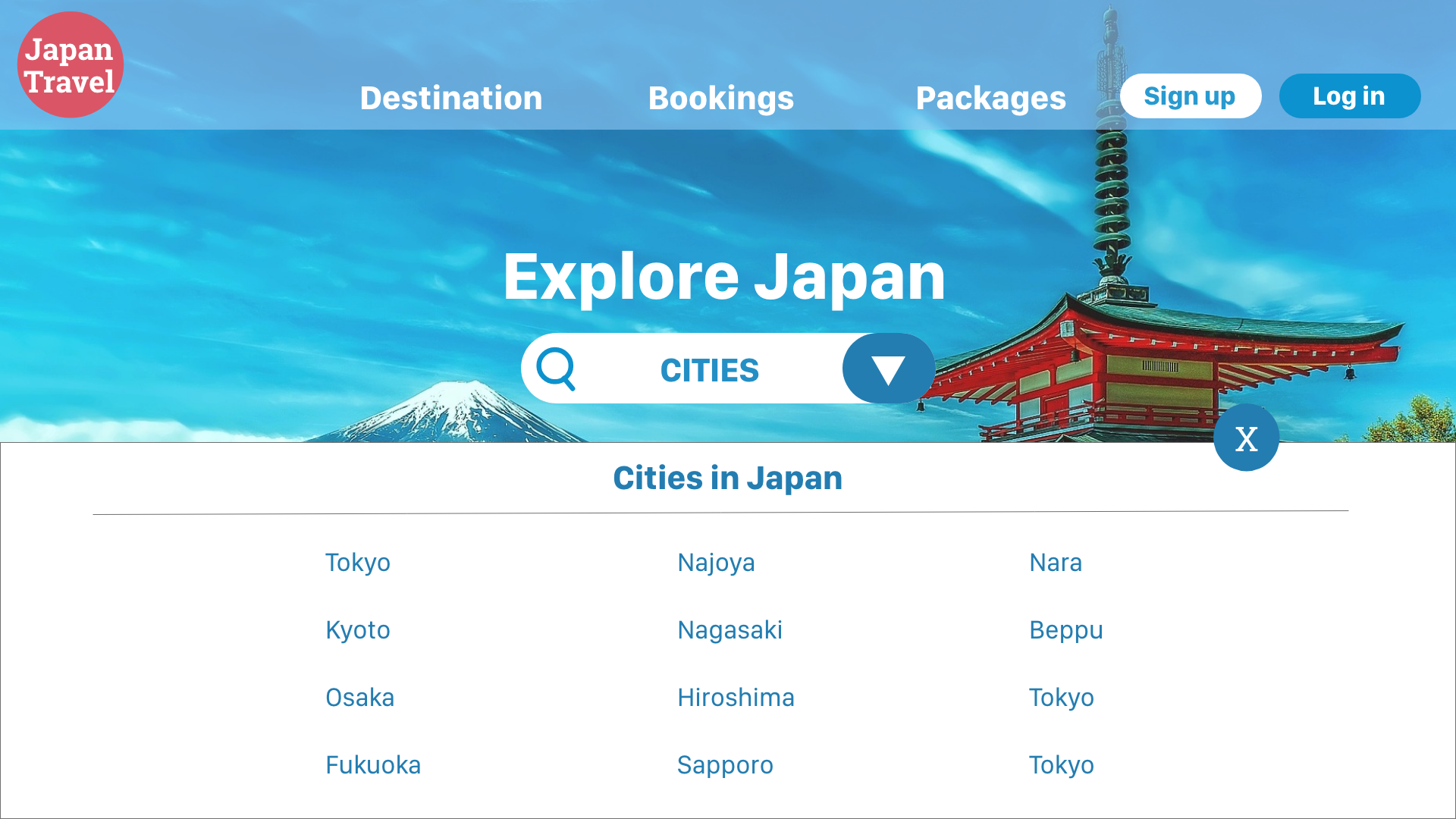Screen dimensions: 1456x819
Task: Select Nagasaki from the cities list
Action: point(730,630)
